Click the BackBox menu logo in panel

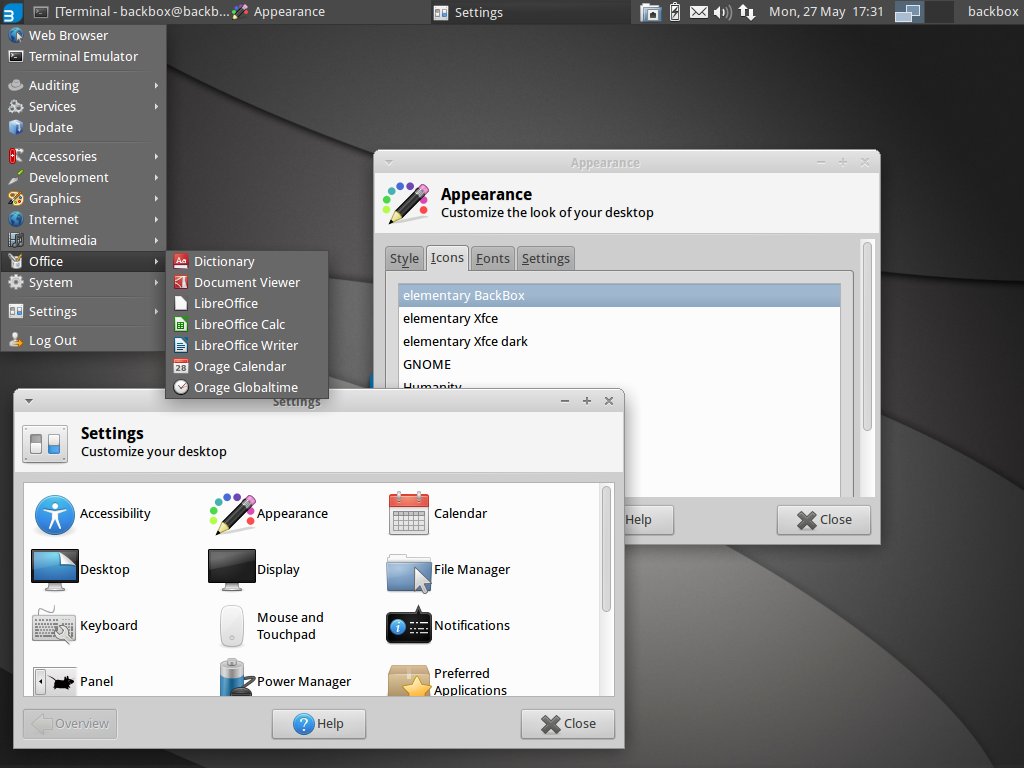pyautogui.click(x=12, y=12)
